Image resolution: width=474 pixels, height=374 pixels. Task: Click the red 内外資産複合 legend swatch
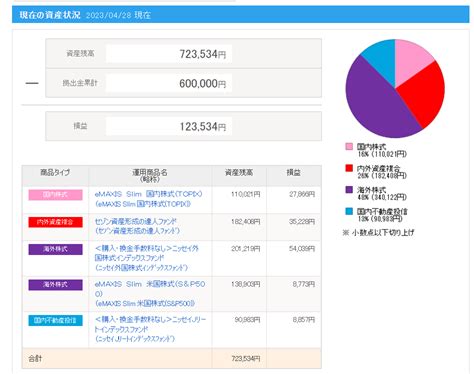[x=349, y=168]
